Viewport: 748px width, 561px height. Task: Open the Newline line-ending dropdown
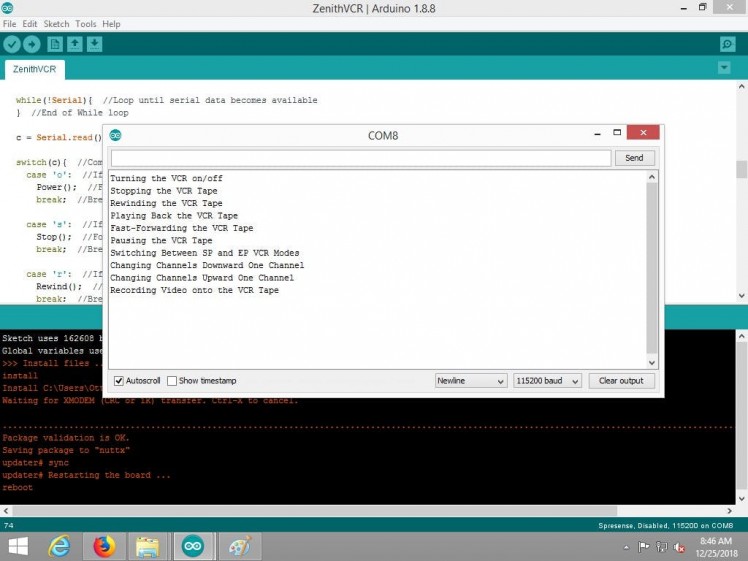pyautogui.click(x=470, y=381)
